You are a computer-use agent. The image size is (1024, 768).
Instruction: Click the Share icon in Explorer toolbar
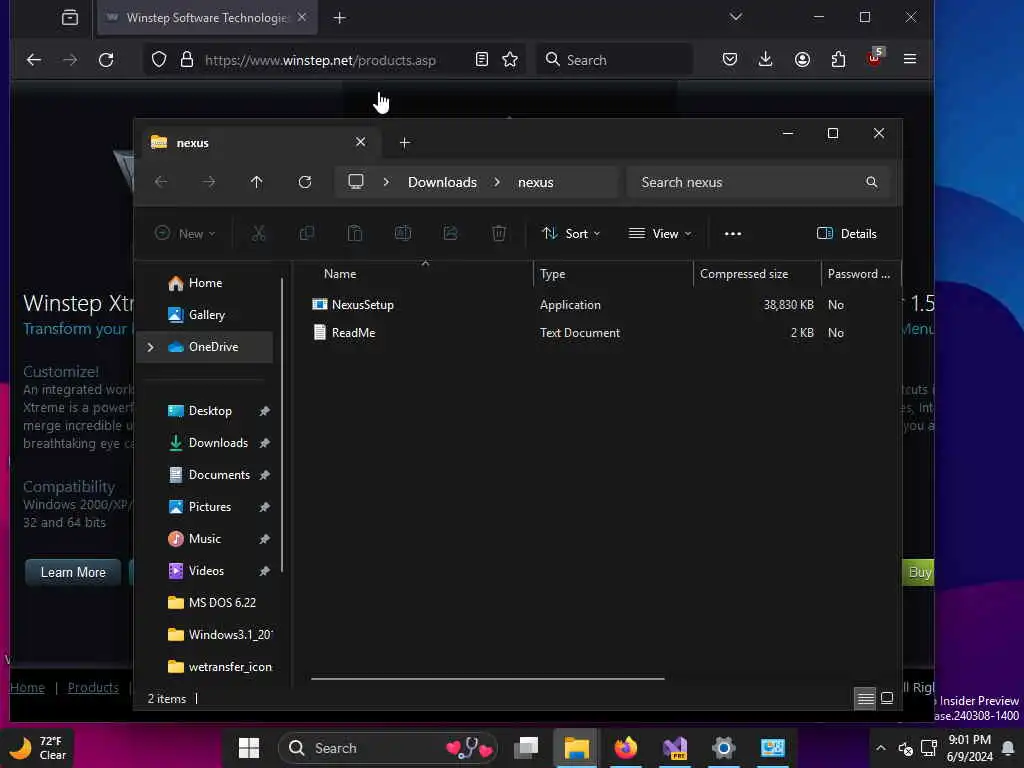coord(451,233)
